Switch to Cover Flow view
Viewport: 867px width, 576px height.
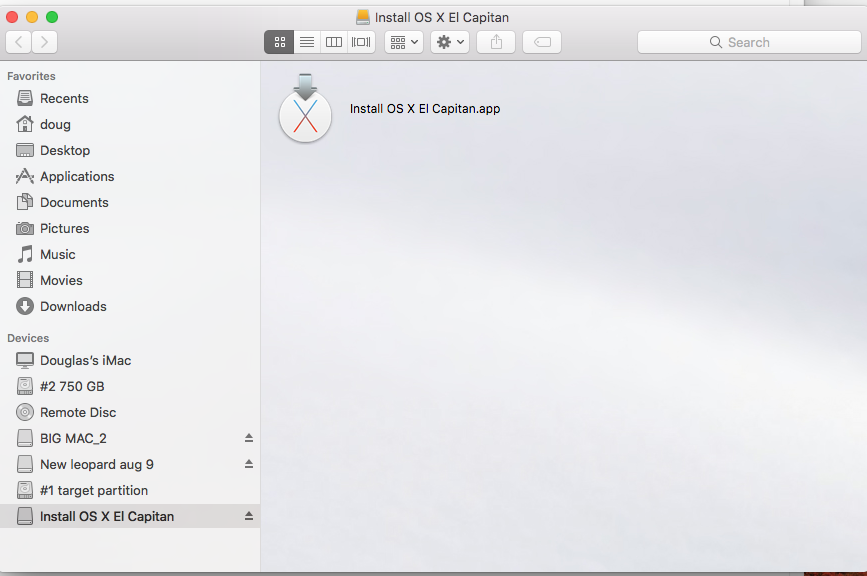point(362,42)
